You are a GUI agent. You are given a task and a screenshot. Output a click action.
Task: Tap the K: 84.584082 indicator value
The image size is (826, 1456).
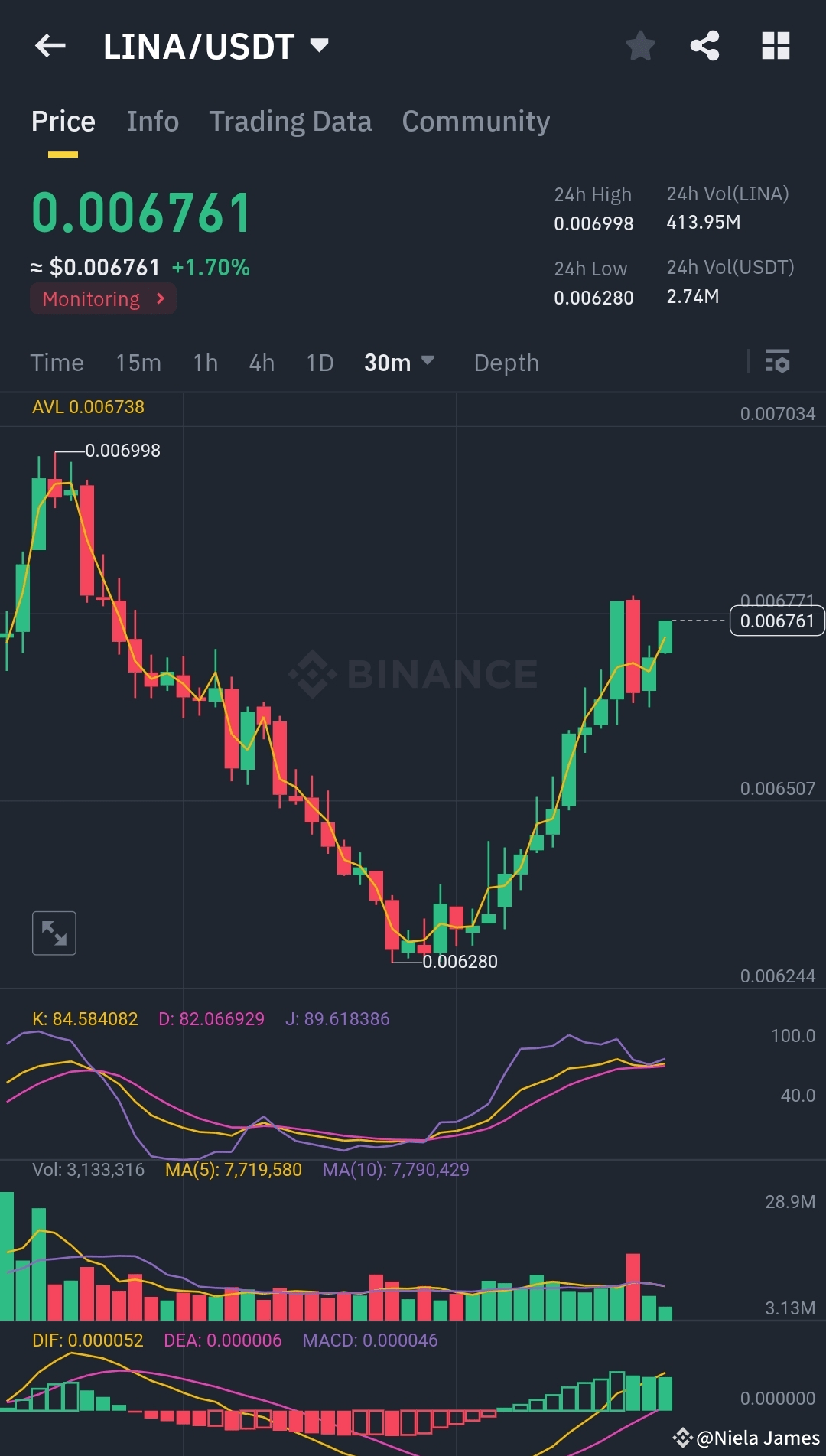85,1019
